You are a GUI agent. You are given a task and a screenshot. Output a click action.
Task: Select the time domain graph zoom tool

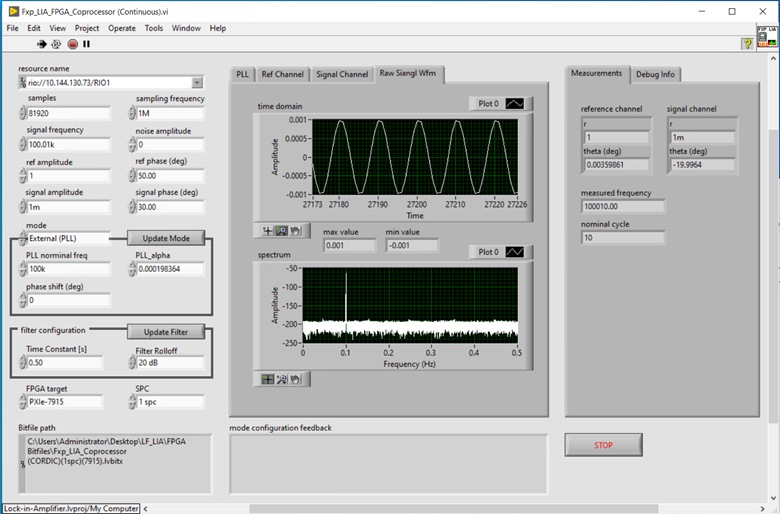pyautogui.click(x=282, y=231)
